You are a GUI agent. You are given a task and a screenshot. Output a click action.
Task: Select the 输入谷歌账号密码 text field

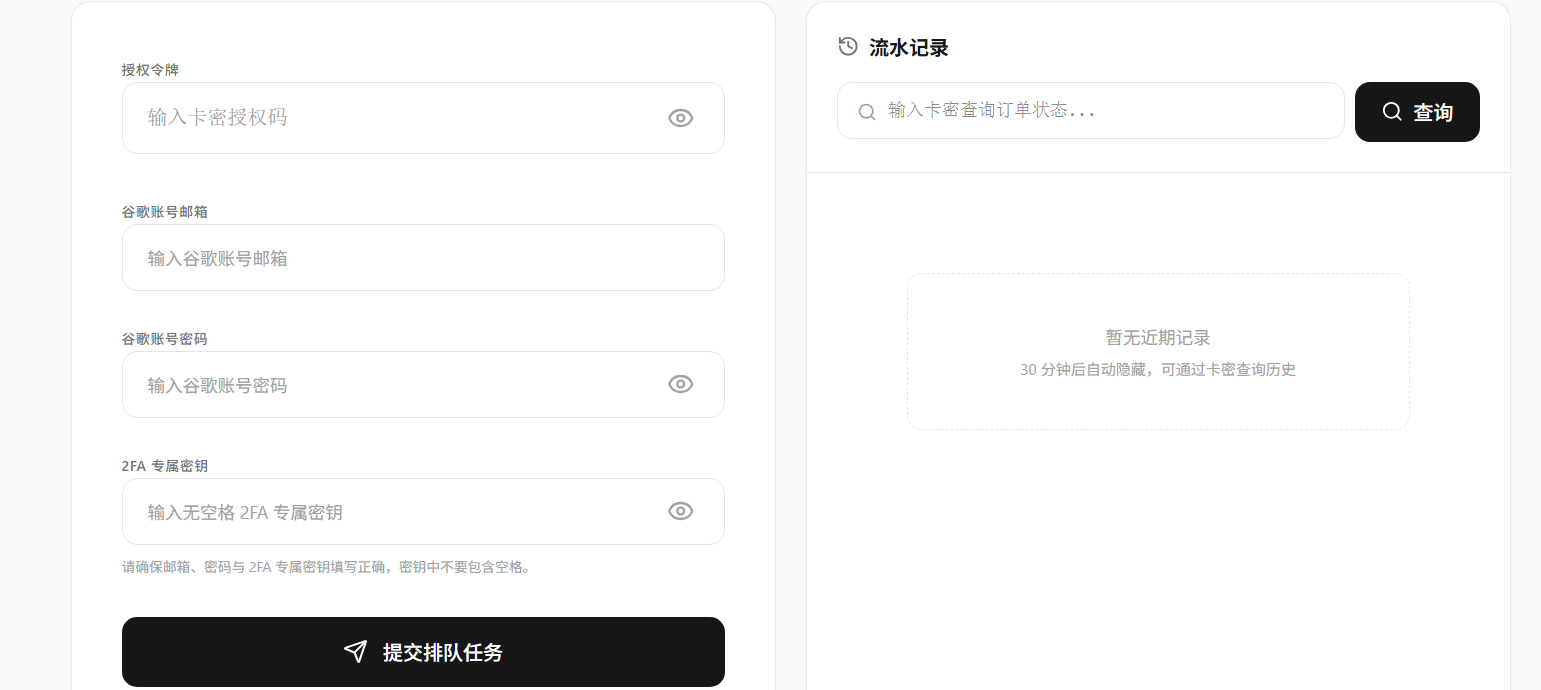coord(400,385)
